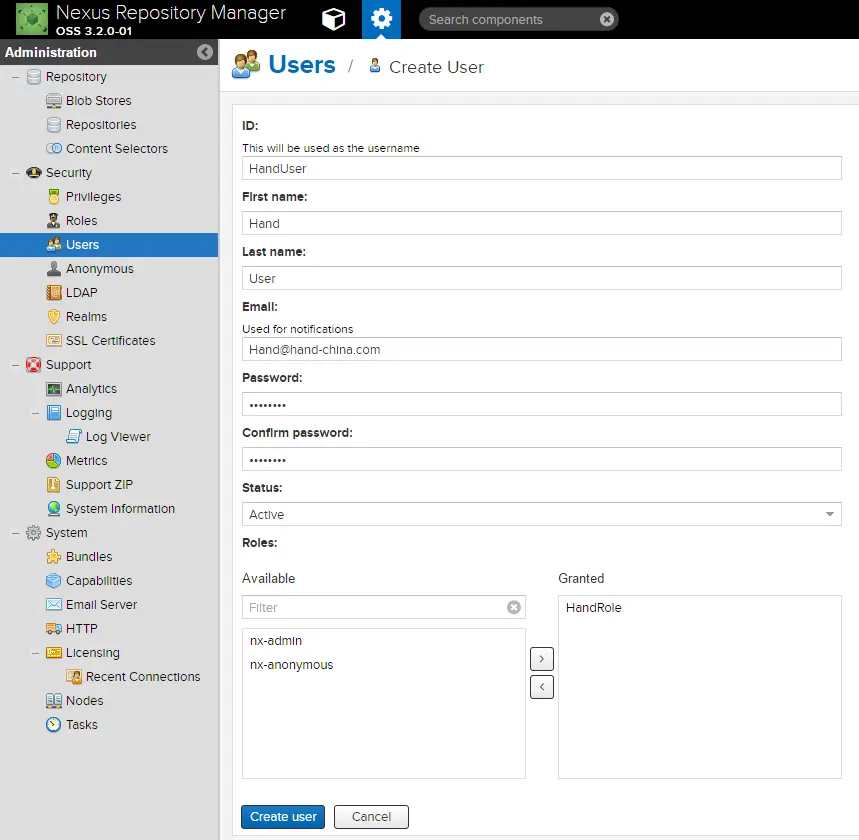Click the Metrics pie chart icon

click(x=54, y=461)
